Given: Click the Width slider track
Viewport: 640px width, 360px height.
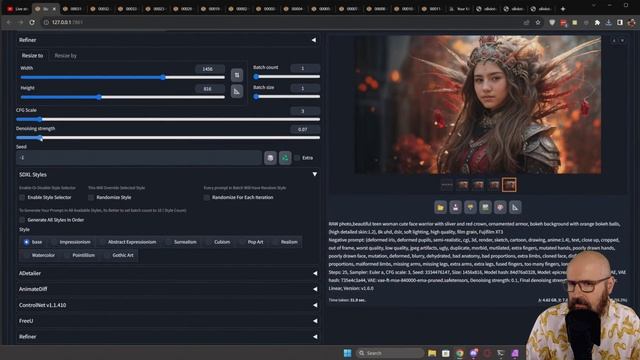Looking at the screenshot, I should click(122, 77).
